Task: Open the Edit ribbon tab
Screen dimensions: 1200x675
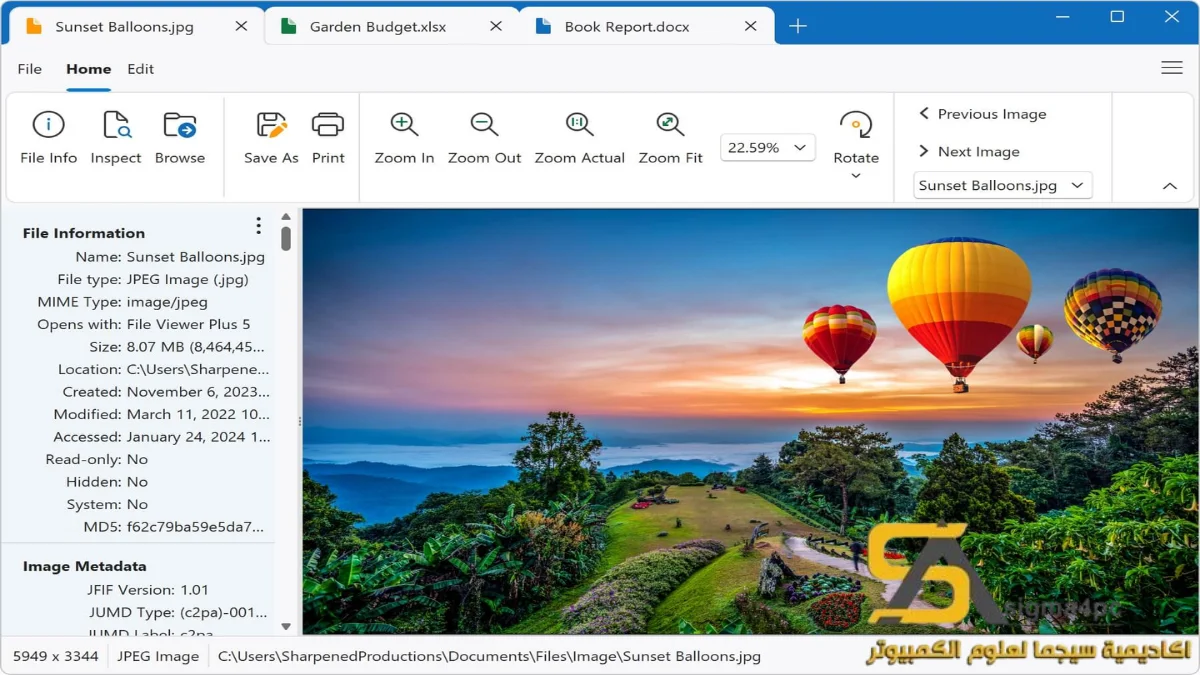Action: pyautogui.click(x=141, y=69)
